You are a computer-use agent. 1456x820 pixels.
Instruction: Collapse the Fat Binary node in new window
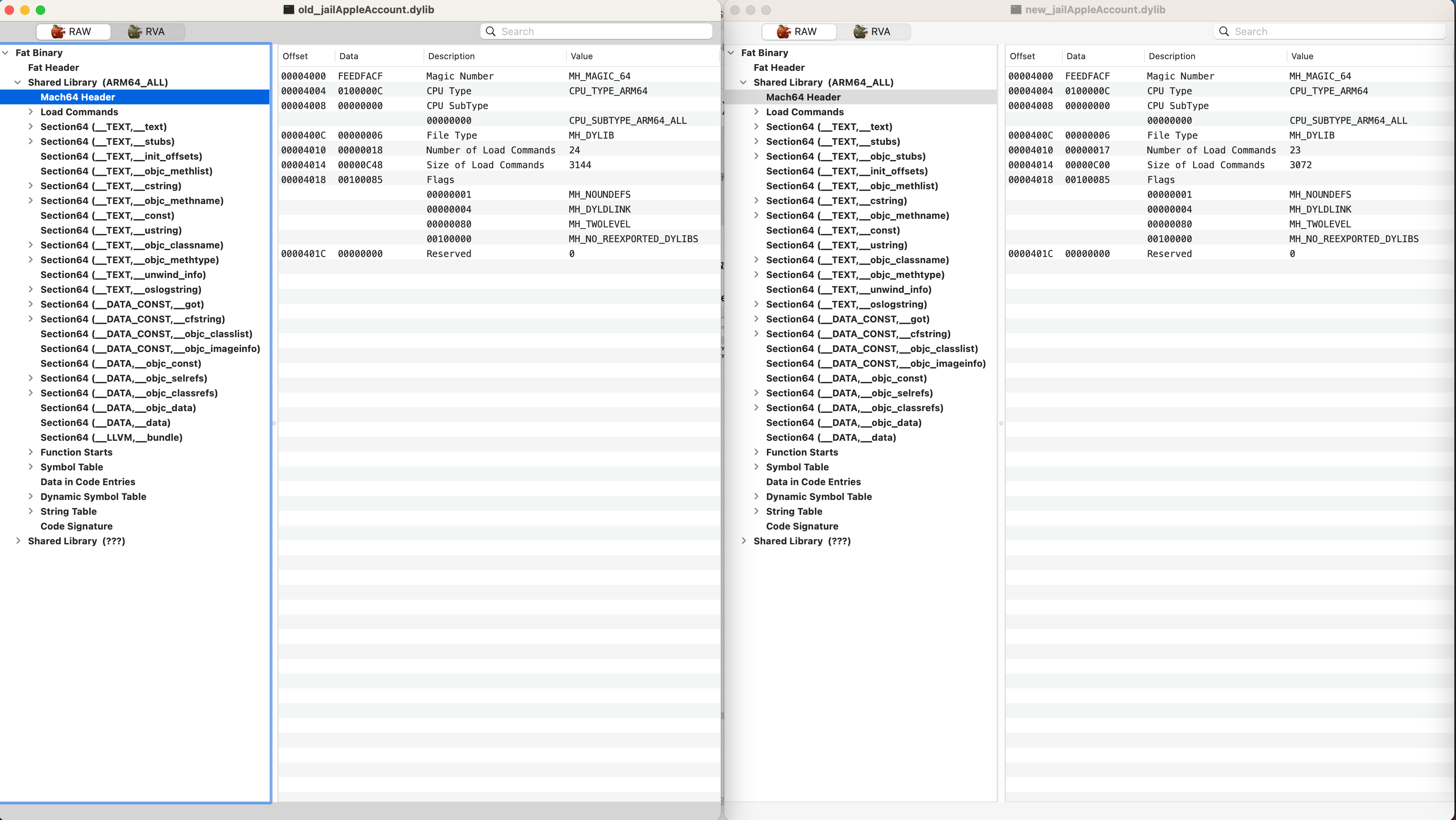tap(731, 53)
